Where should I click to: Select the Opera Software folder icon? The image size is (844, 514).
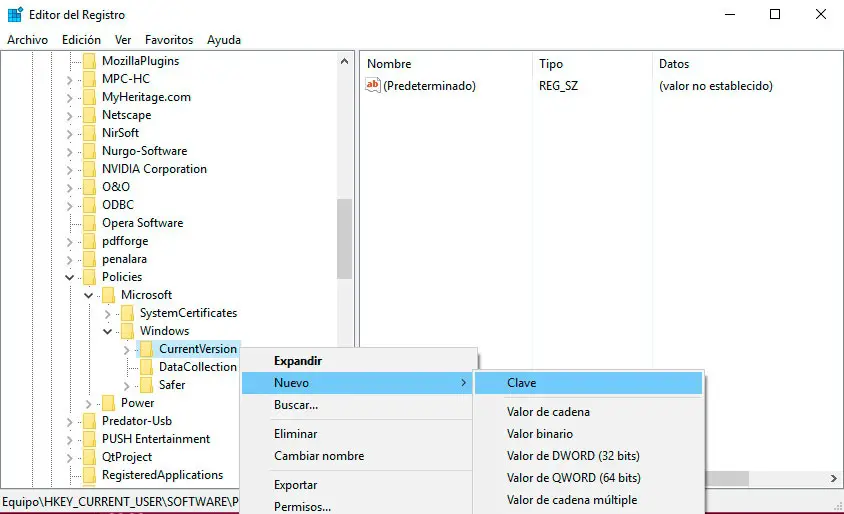(x=89, y=223)
